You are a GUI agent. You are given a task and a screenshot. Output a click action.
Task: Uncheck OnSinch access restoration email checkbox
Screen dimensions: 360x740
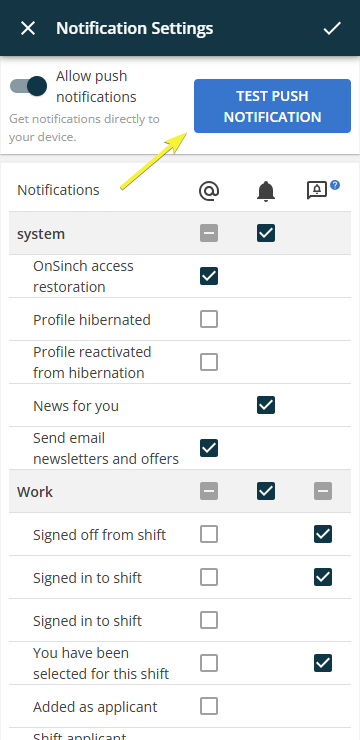pos(209,276)
